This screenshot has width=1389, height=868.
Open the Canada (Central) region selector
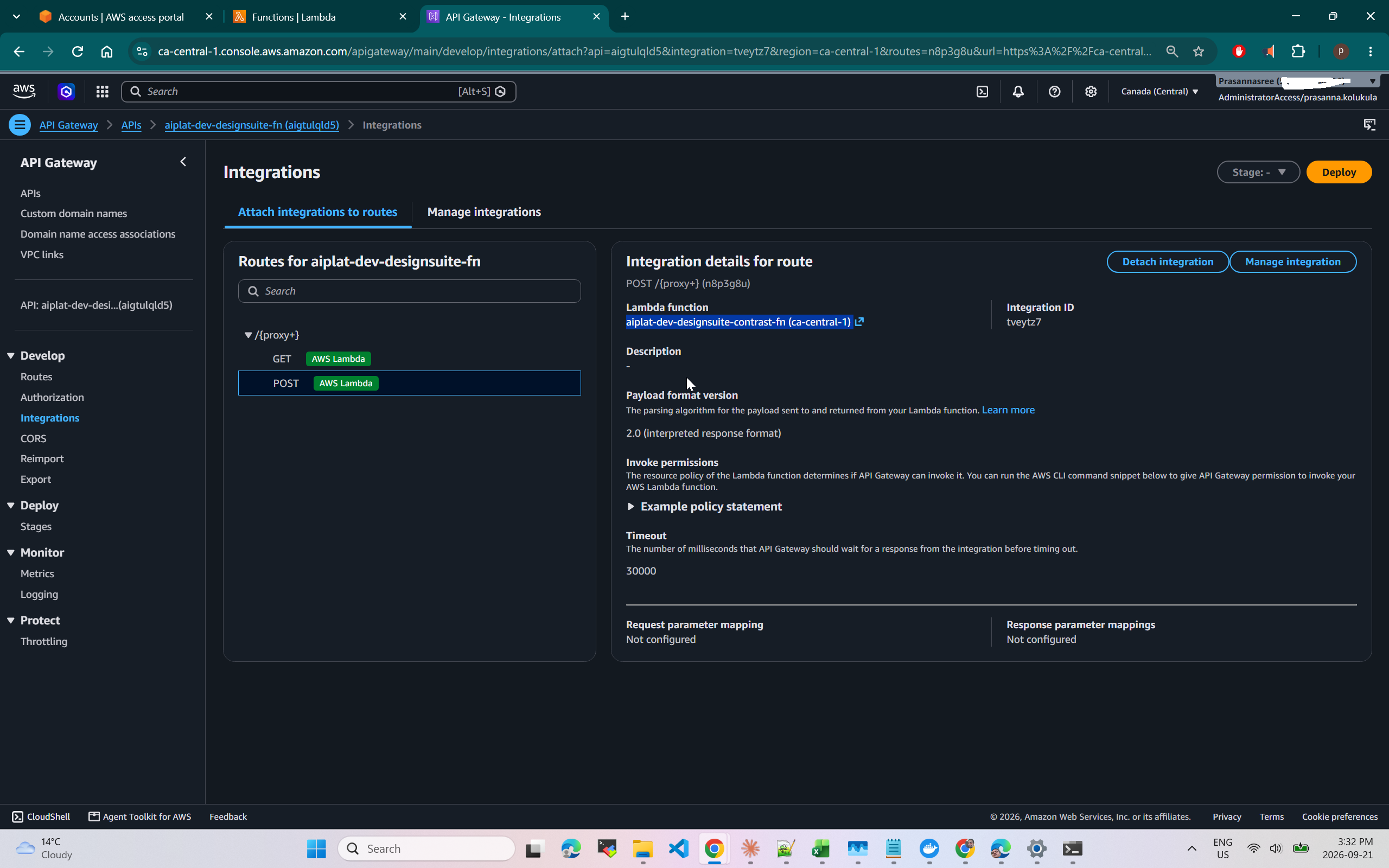pos(1159,91)
